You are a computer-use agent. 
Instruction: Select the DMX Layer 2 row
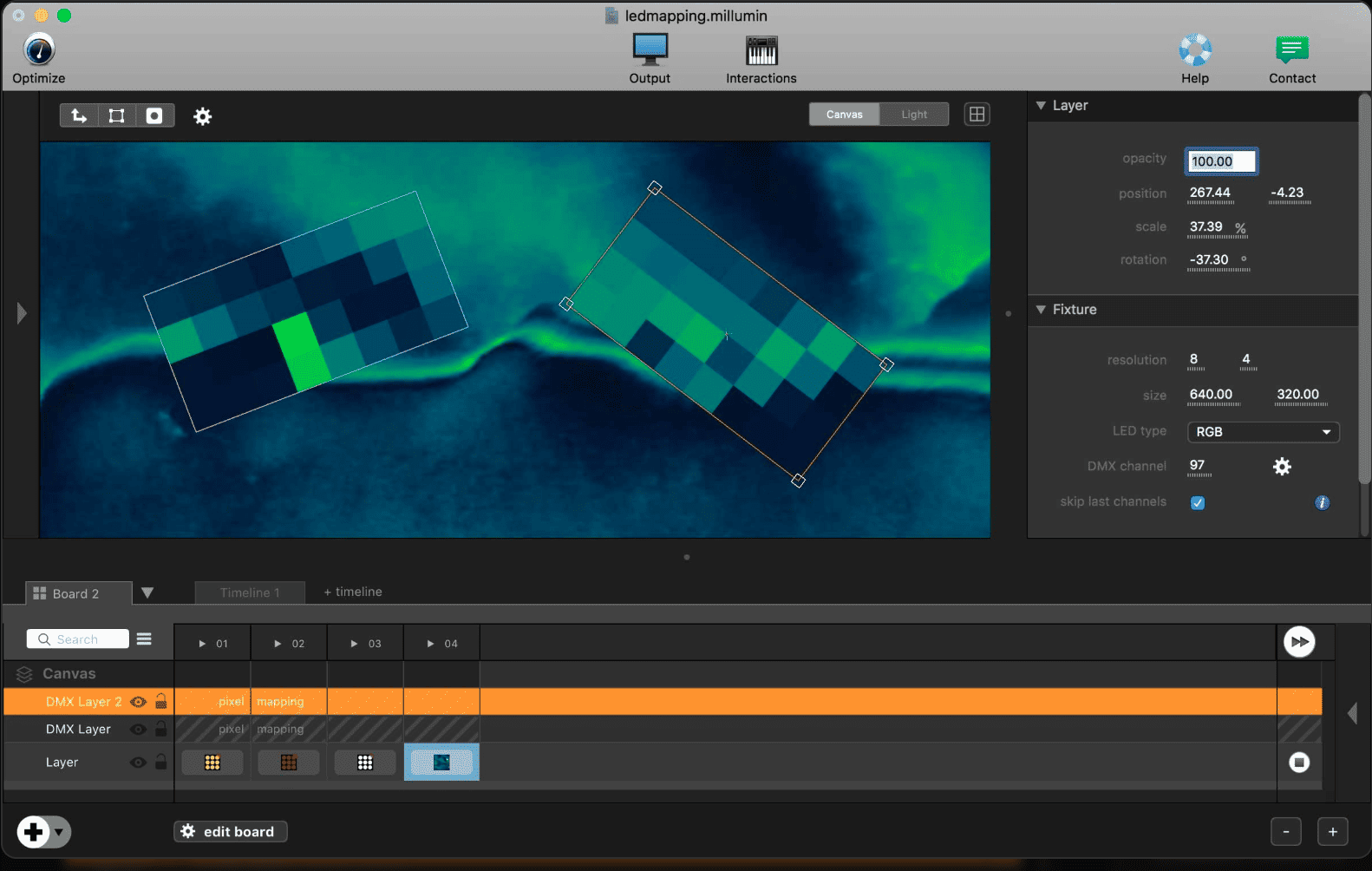663,702
